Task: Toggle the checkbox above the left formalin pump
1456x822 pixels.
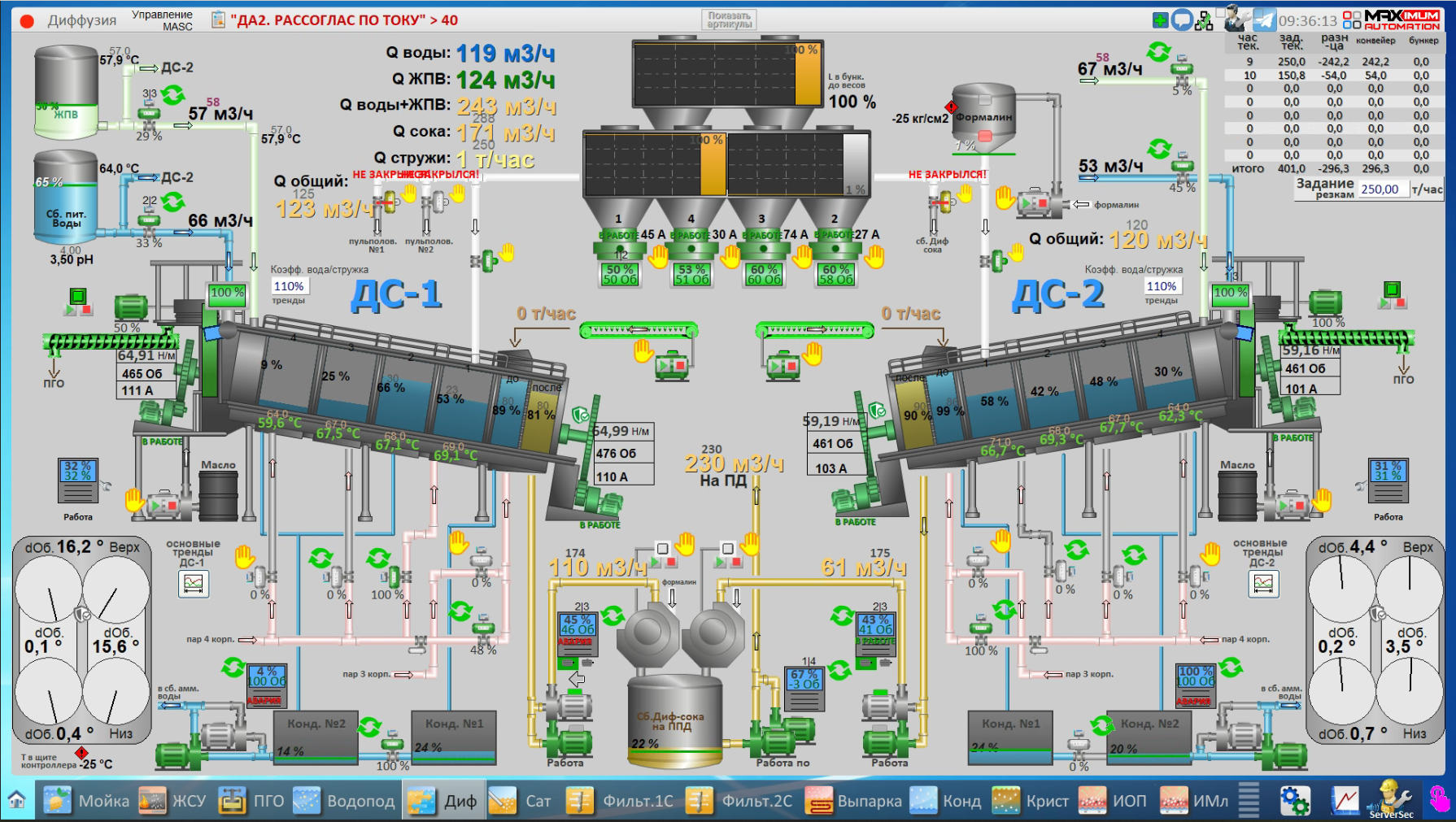Action: coord(663,548)
